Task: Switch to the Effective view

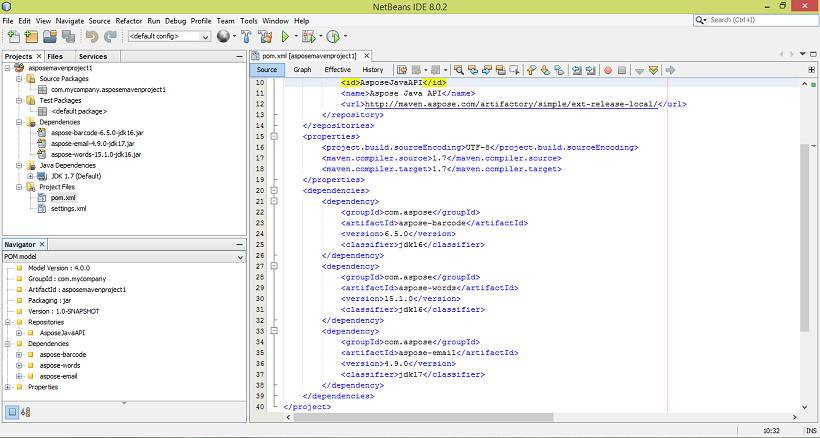Action: (x=337, y=70)
